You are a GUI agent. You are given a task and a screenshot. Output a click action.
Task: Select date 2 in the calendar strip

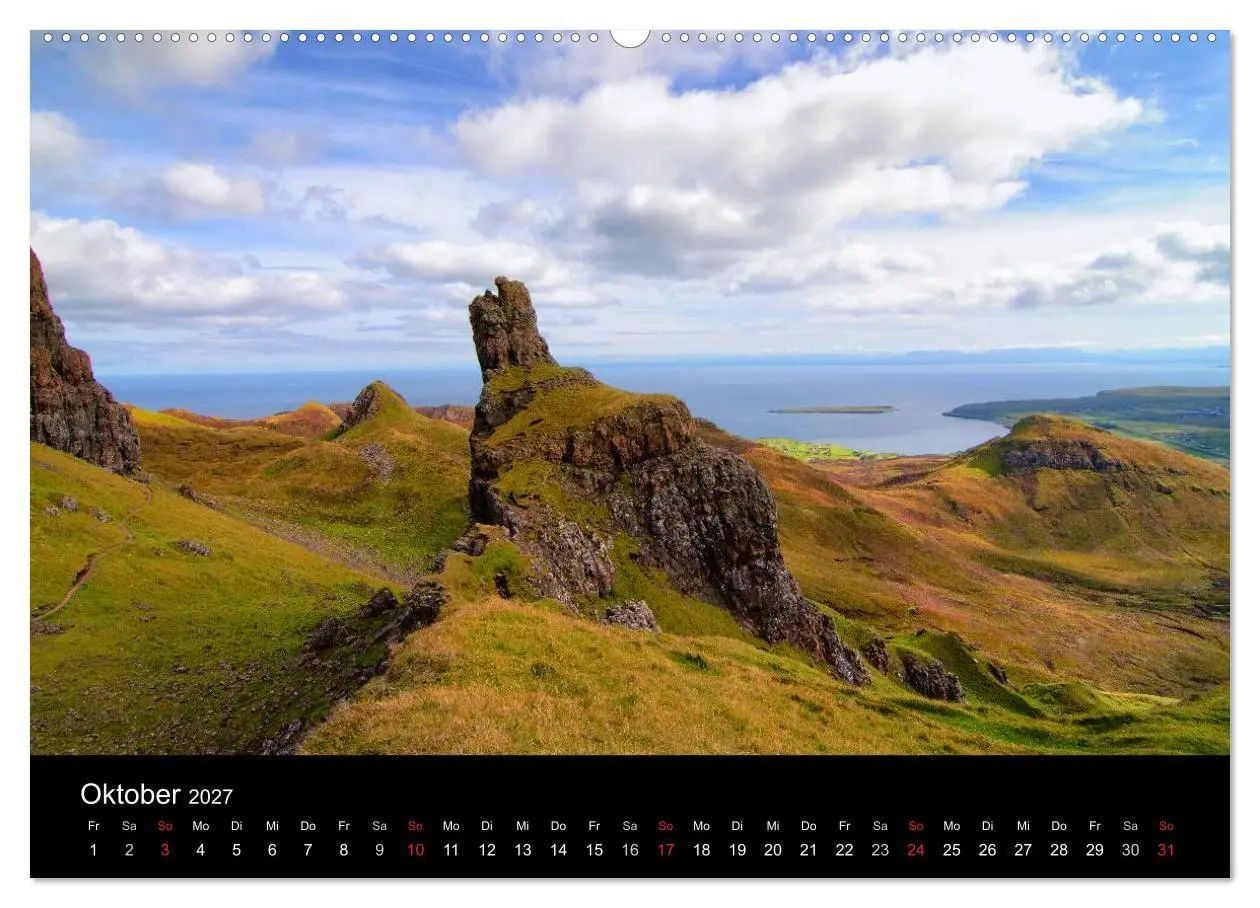coord(129,850)
